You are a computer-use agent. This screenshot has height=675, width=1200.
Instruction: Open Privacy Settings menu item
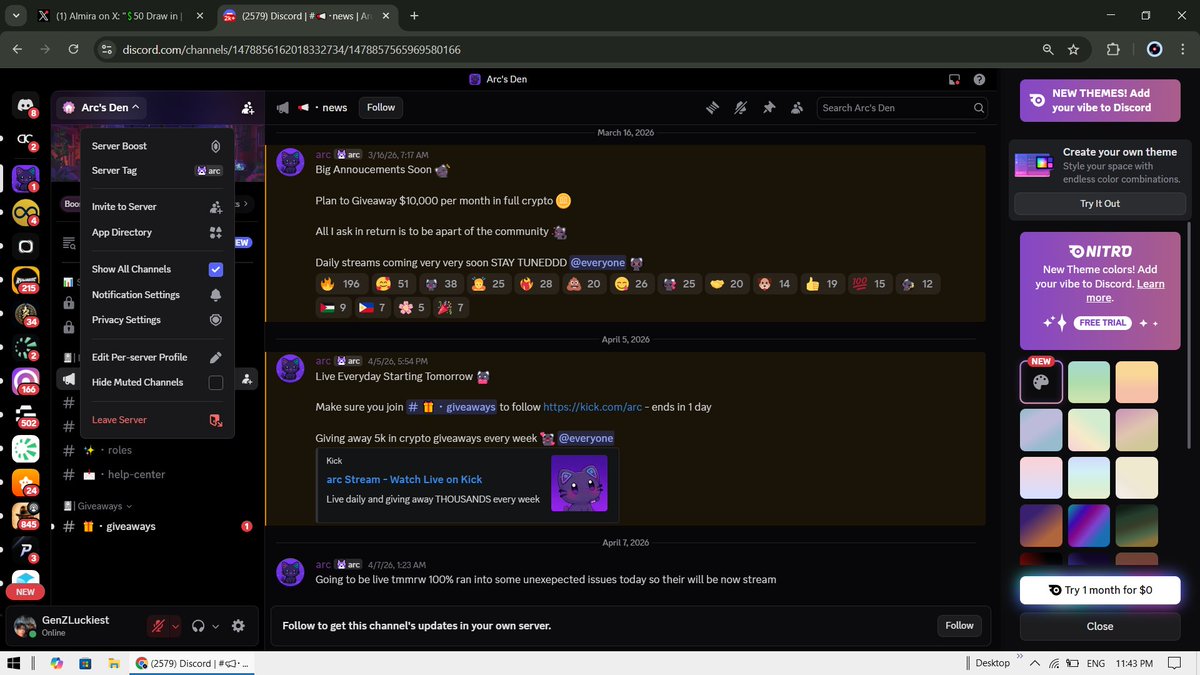point(157,320)
